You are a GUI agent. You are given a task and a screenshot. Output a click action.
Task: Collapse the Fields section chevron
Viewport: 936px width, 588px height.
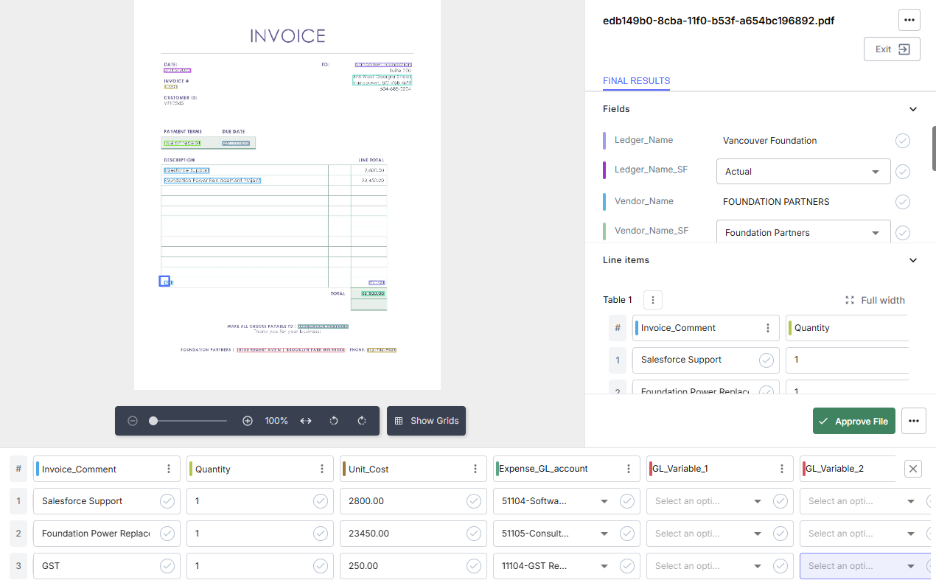click(x=913, y=109)
